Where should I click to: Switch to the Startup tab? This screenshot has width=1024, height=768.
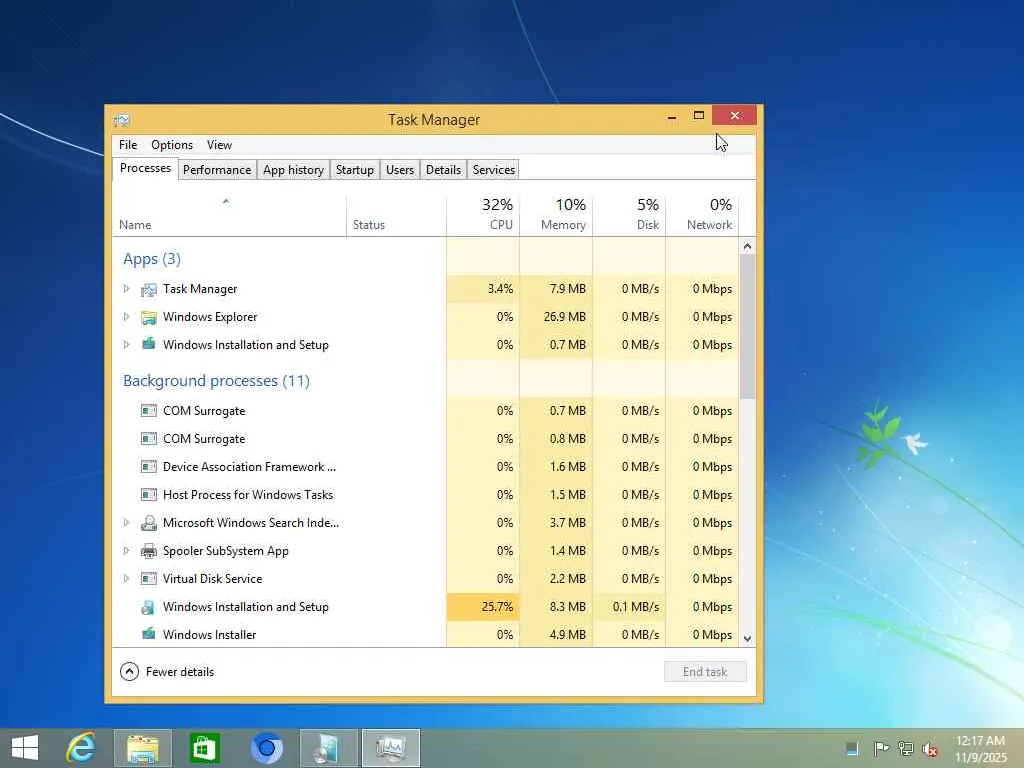(x=355, y=170)
